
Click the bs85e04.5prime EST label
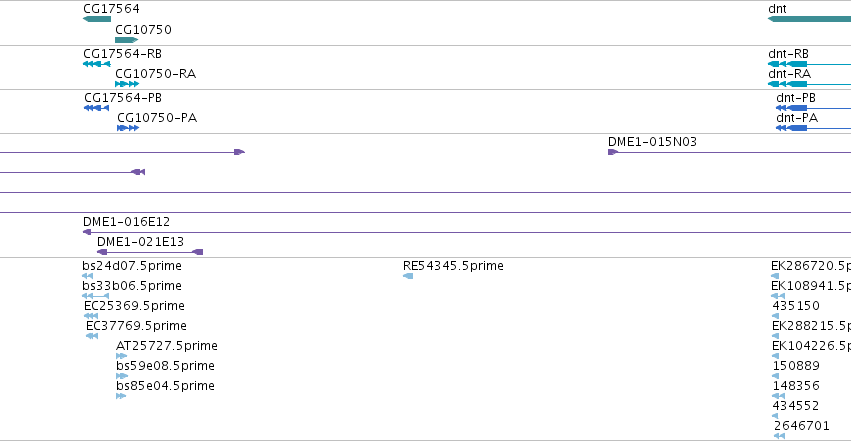[x=165, y=386]
